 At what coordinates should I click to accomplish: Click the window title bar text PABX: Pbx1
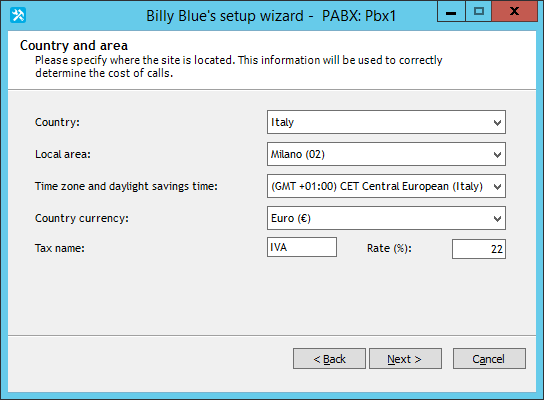(x=359, y=16)
